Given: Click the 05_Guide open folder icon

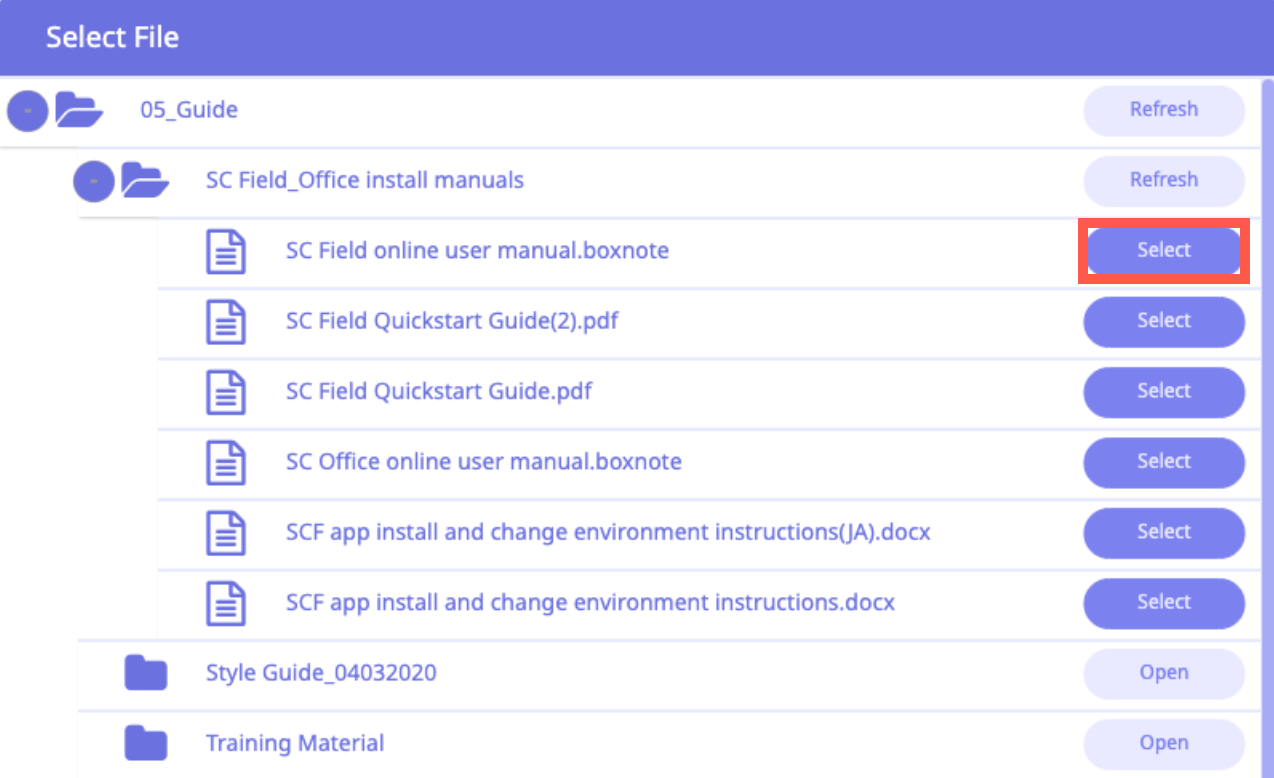Looking at the screenshot, I should [x=79, y=110].
